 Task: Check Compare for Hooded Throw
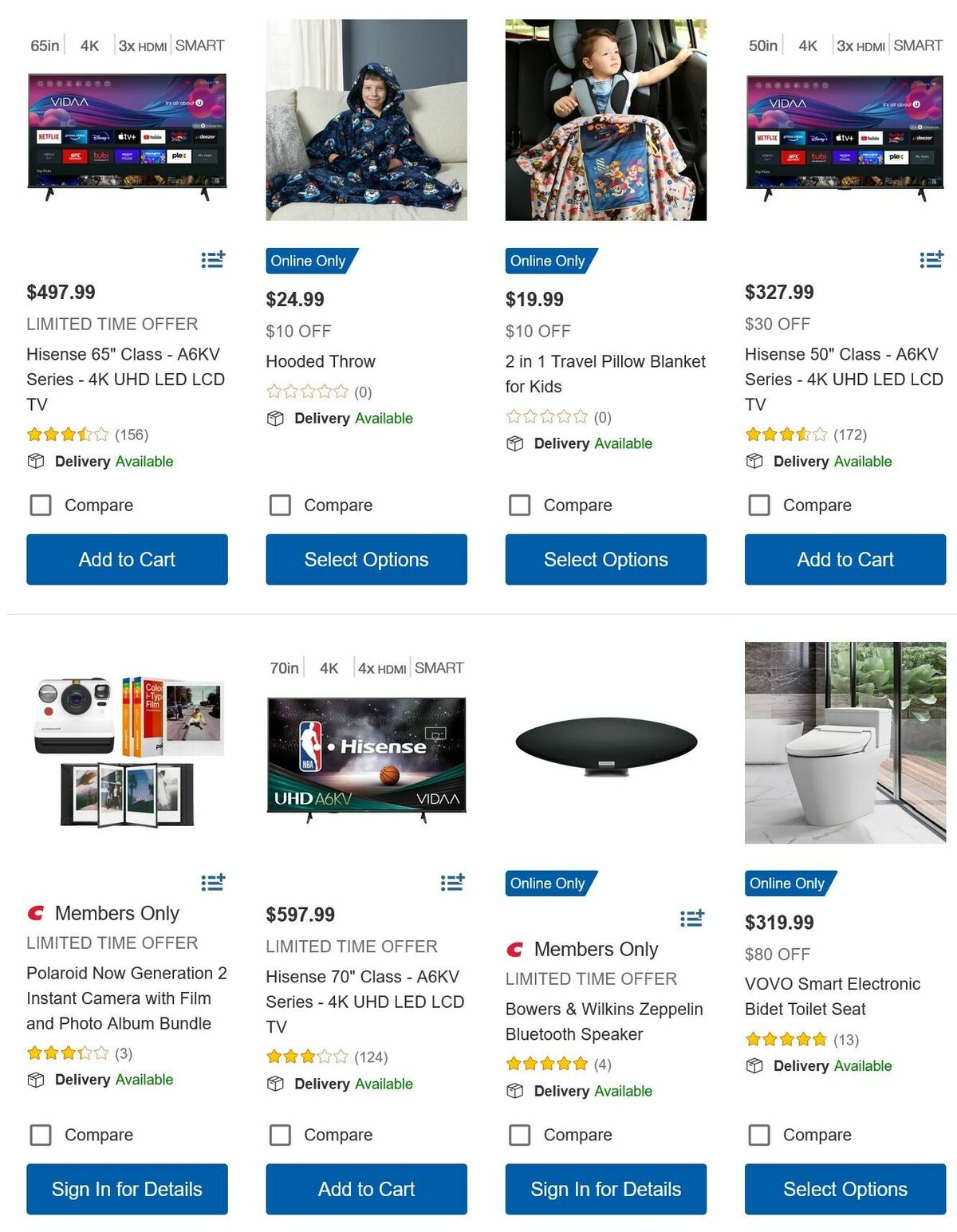pyautogui.click(x=280, y=505)
